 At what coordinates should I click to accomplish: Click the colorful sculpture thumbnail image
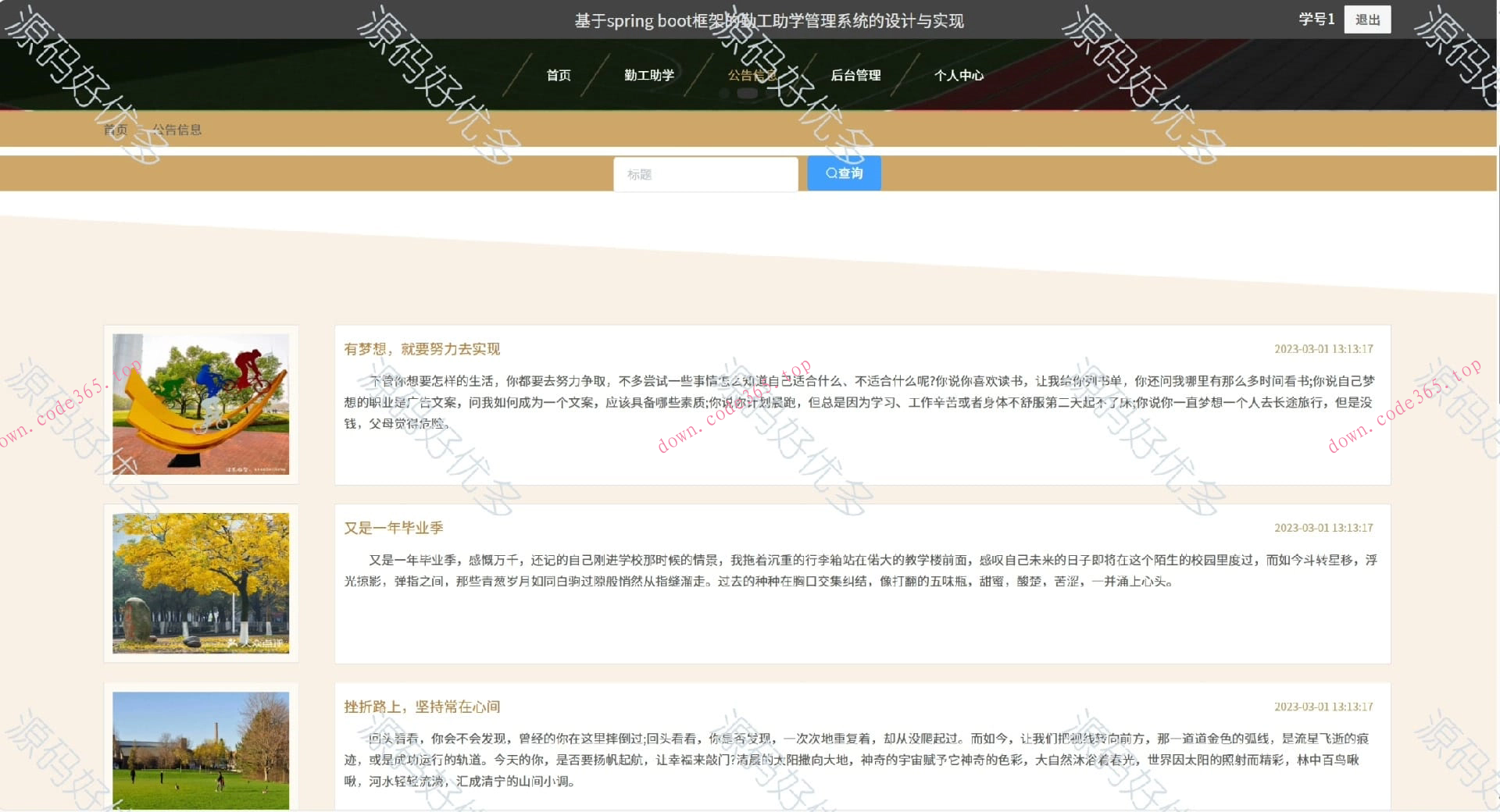201,404
